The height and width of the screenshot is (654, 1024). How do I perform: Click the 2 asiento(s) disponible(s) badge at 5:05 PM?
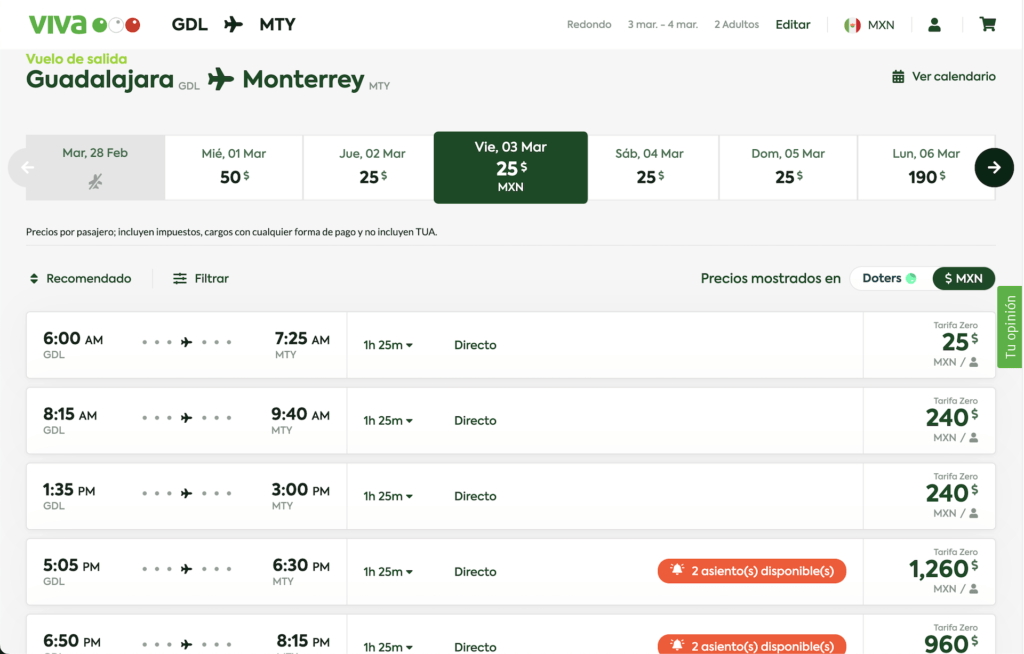click(x=752, y=571)
